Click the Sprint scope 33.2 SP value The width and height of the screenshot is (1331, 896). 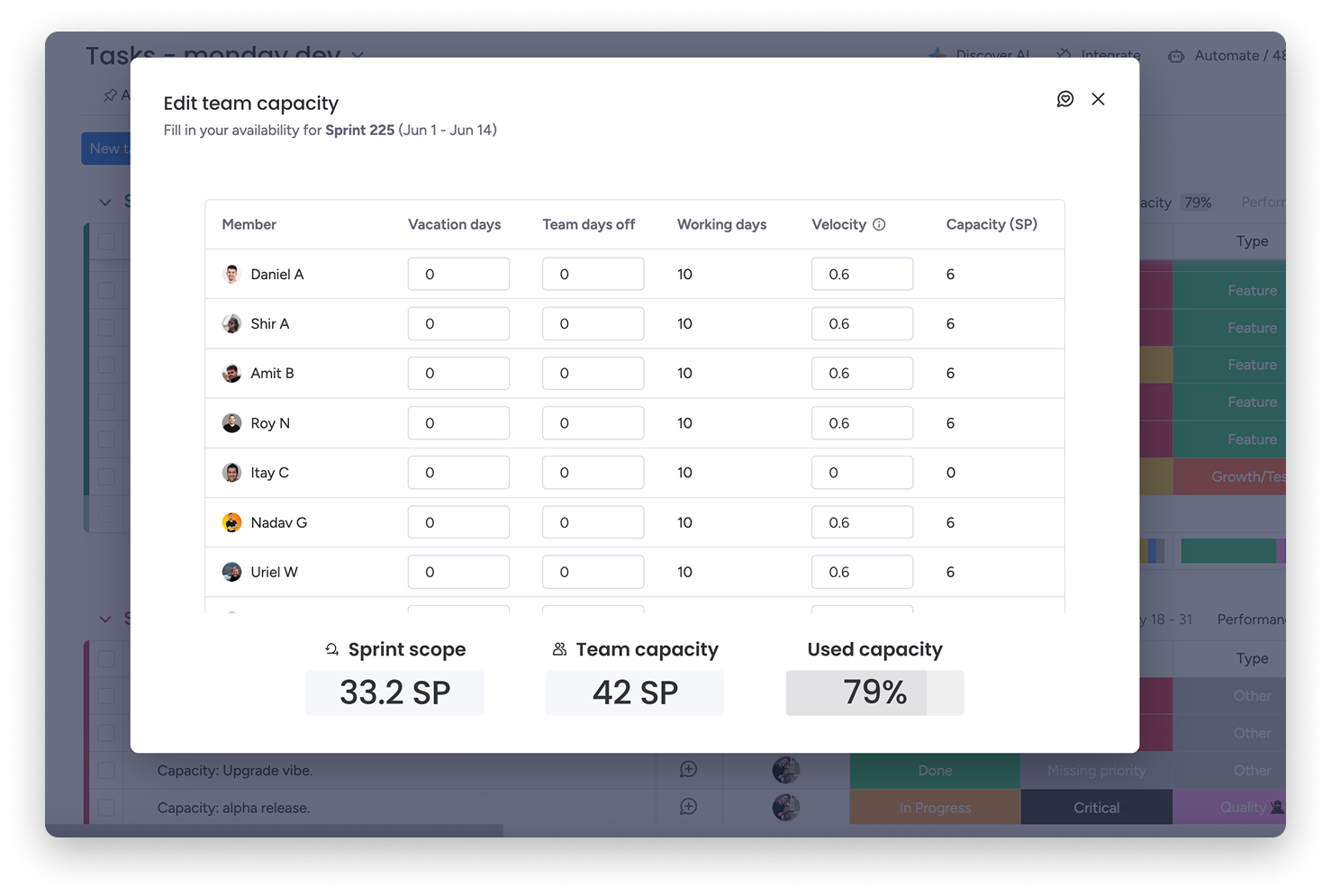point(394,692)
